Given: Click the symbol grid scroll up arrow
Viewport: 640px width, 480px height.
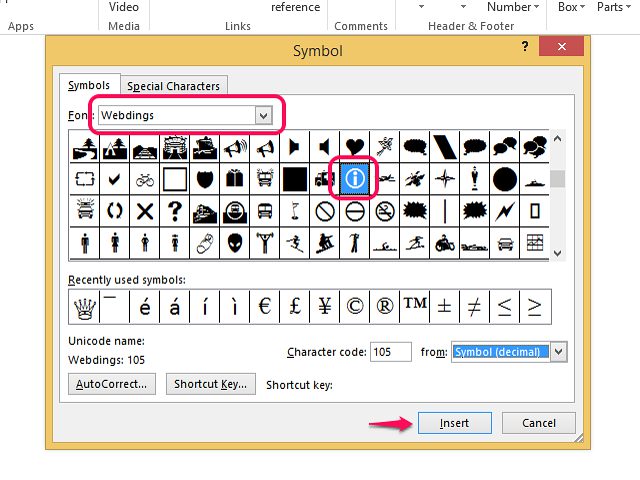Looking at the screenshot, I should click(558, 139).
